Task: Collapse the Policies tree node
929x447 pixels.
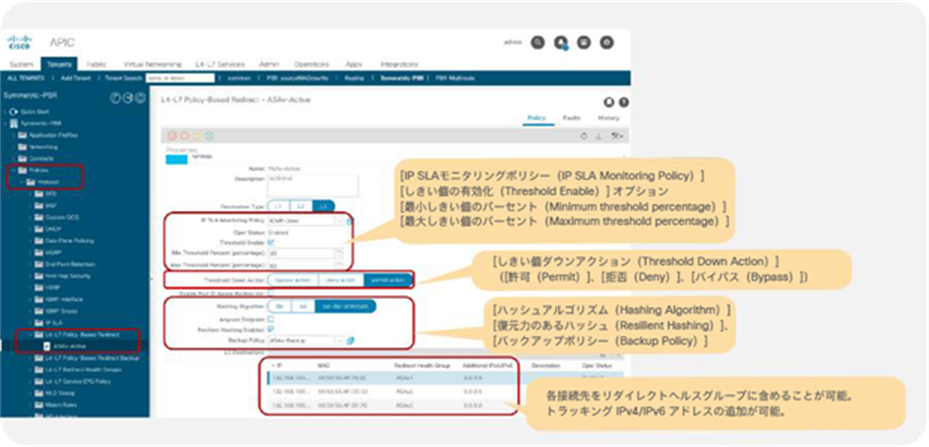Action: (14, 170)
